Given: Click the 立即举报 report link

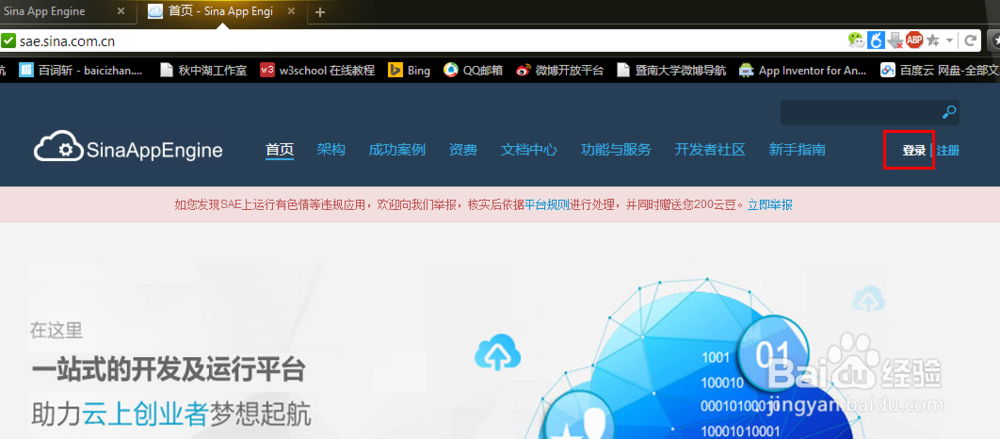Looking at the screenshot, I should (x=770, y=205).
